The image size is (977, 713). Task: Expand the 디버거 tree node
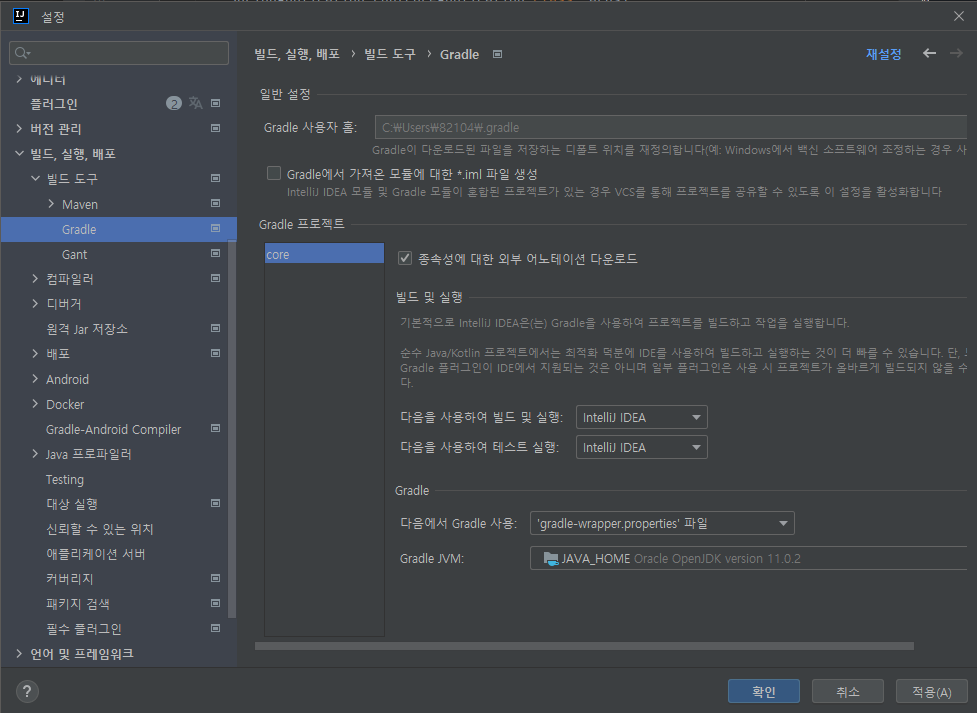[36, 304]
